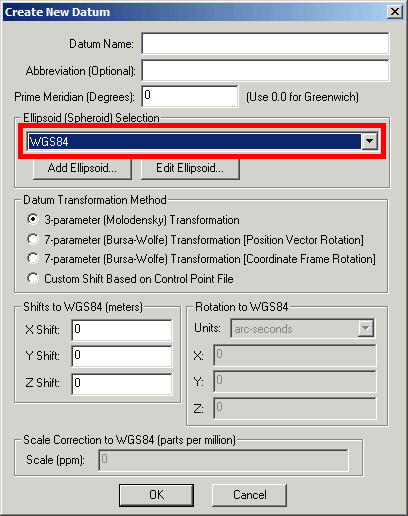Click the Abbreviation (Optional) input box
This screenshot has height=516, width=408.
point(265,70)
